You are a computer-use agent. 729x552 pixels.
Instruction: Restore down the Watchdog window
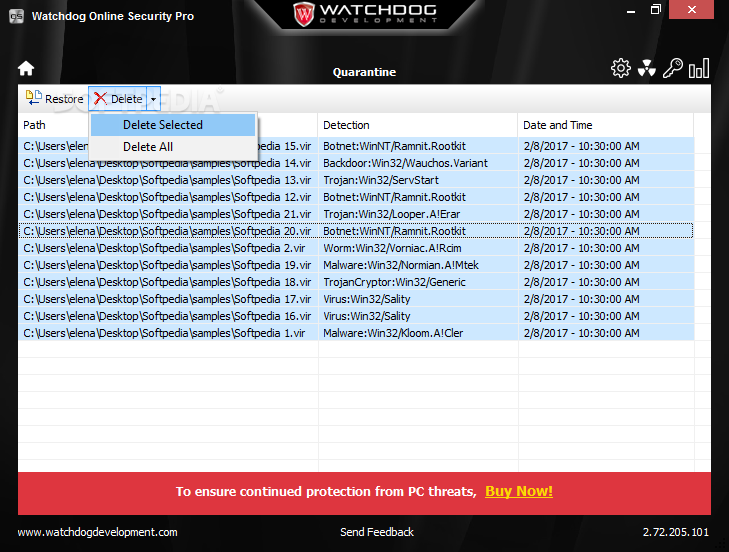pos(656,9)
